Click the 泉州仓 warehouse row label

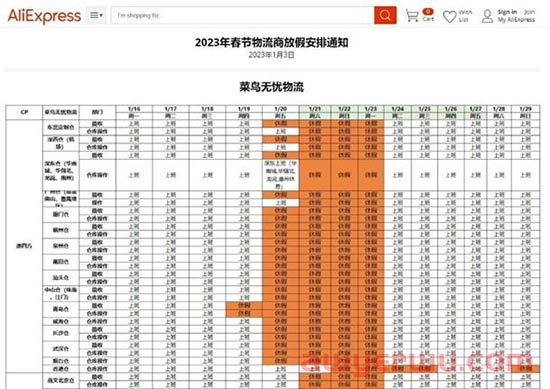[x=61, y=246]
